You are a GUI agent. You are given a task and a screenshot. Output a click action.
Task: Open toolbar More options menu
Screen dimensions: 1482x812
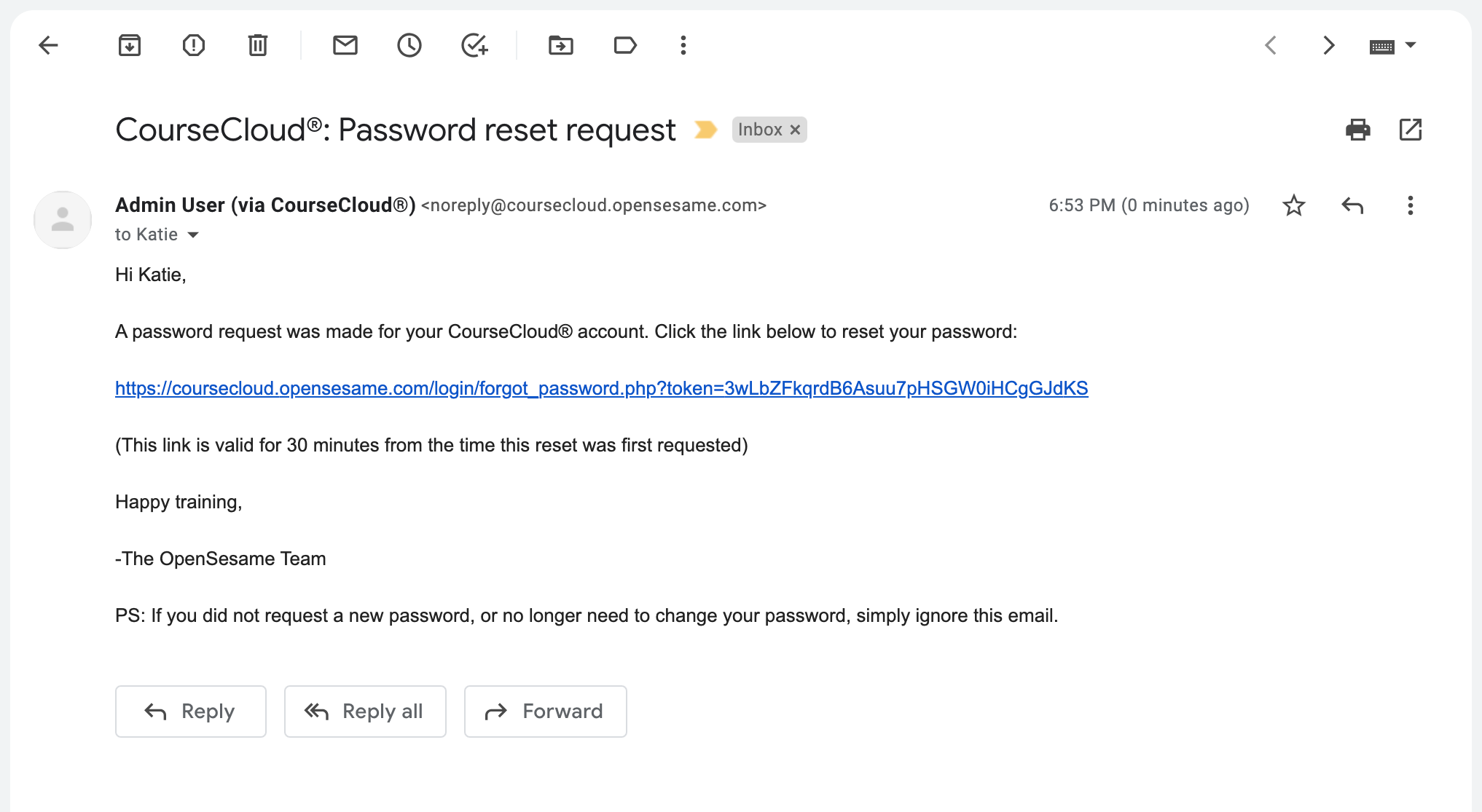coord(683,45)
